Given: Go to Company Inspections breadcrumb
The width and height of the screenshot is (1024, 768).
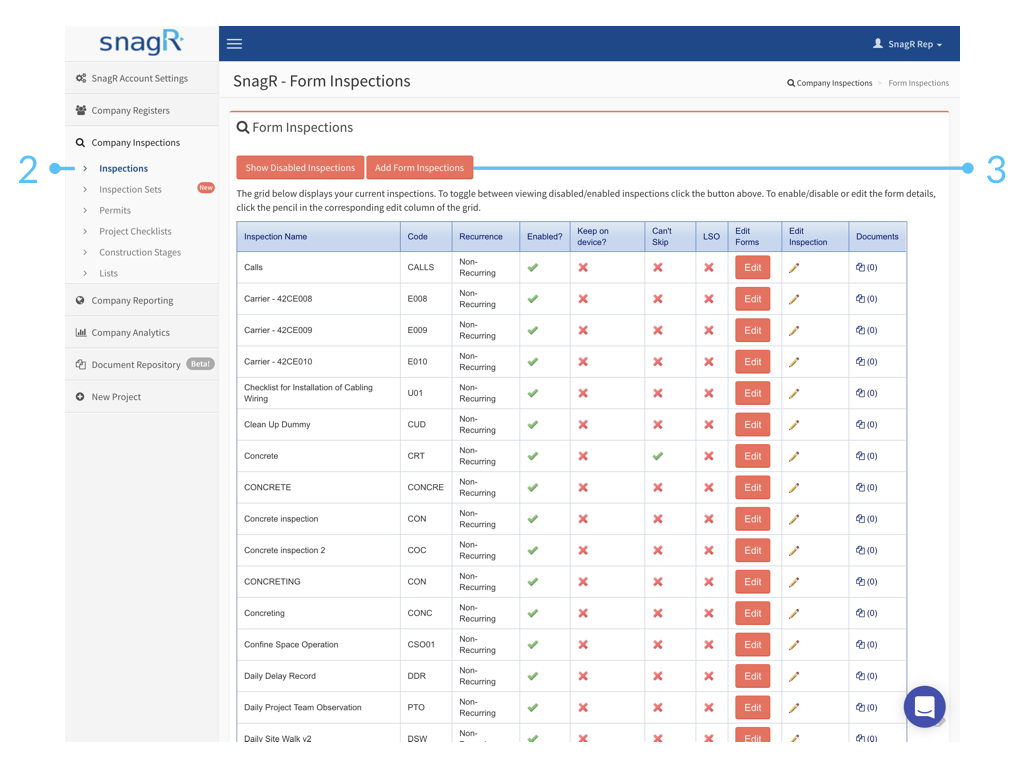Looking at the screenshot, I should 829,83.
